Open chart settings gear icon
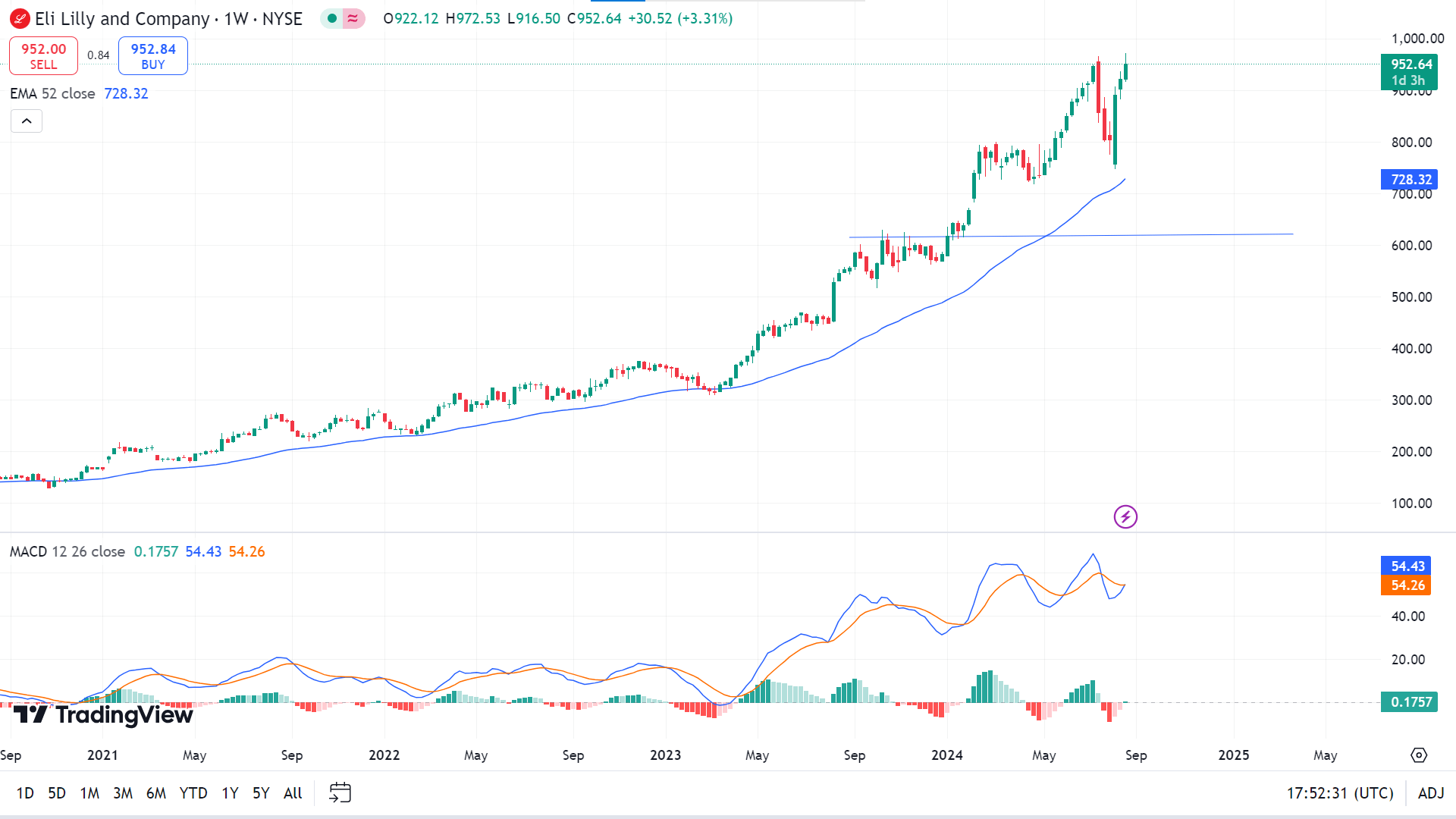This screenshot has width=1456, height=819. 1419,755
